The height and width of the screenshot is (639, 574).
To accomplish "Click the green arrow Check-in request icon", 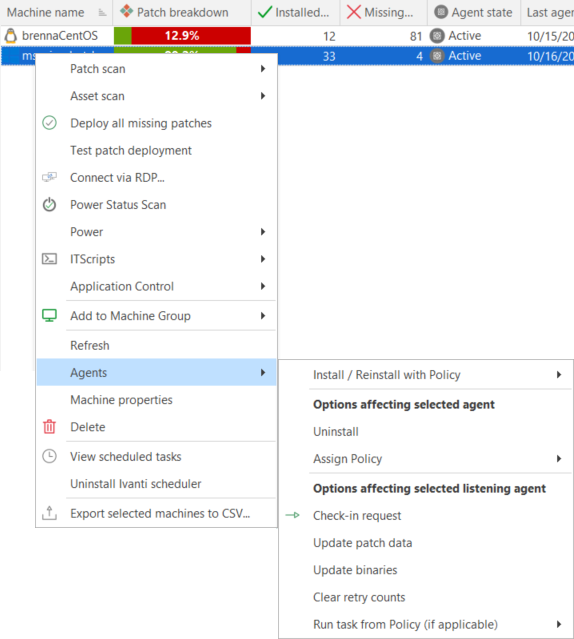I will (292, 515).
